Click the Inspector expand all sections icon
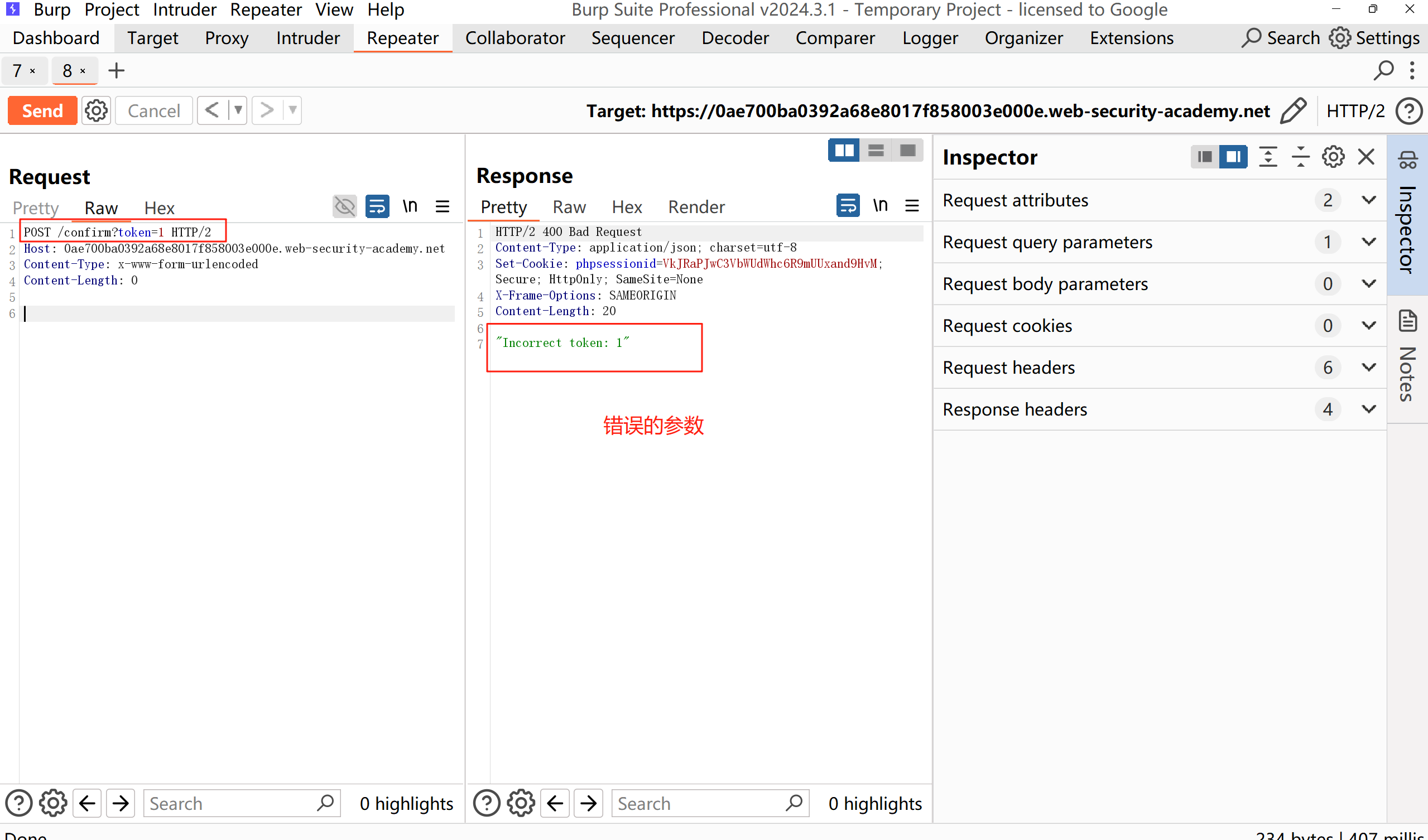 (1268, 157)
